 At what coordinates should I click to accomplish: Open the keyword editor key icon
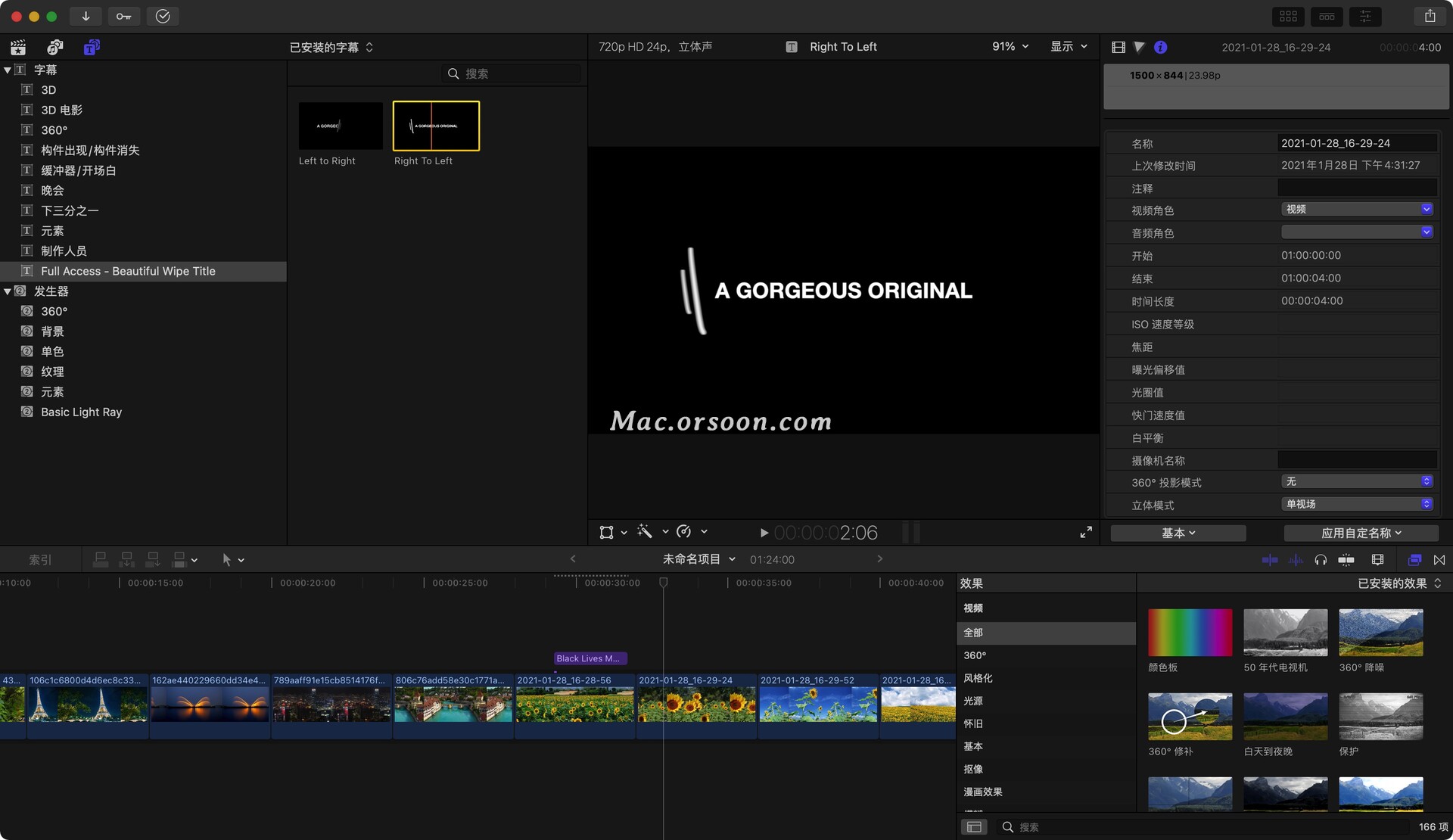coord(123,16)
